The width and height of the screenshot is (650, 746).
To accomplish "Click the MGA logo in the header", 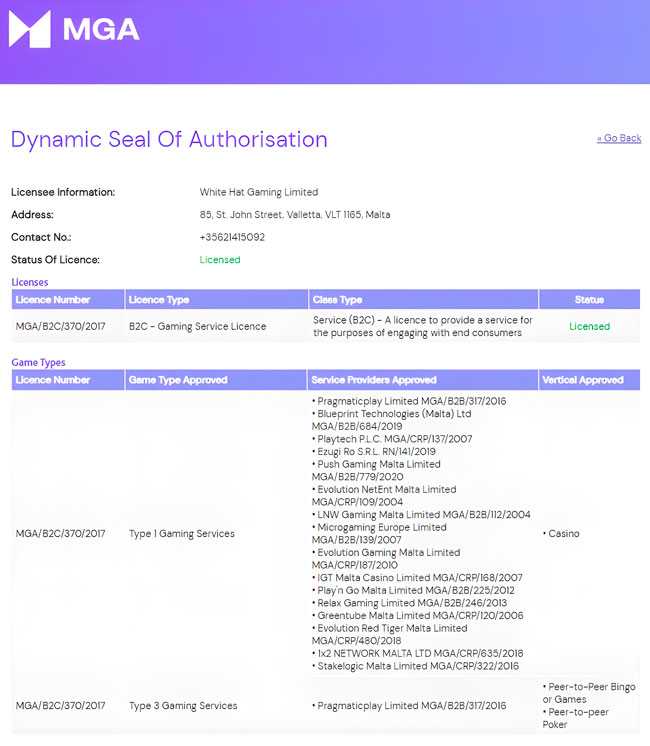I will 74,29.
